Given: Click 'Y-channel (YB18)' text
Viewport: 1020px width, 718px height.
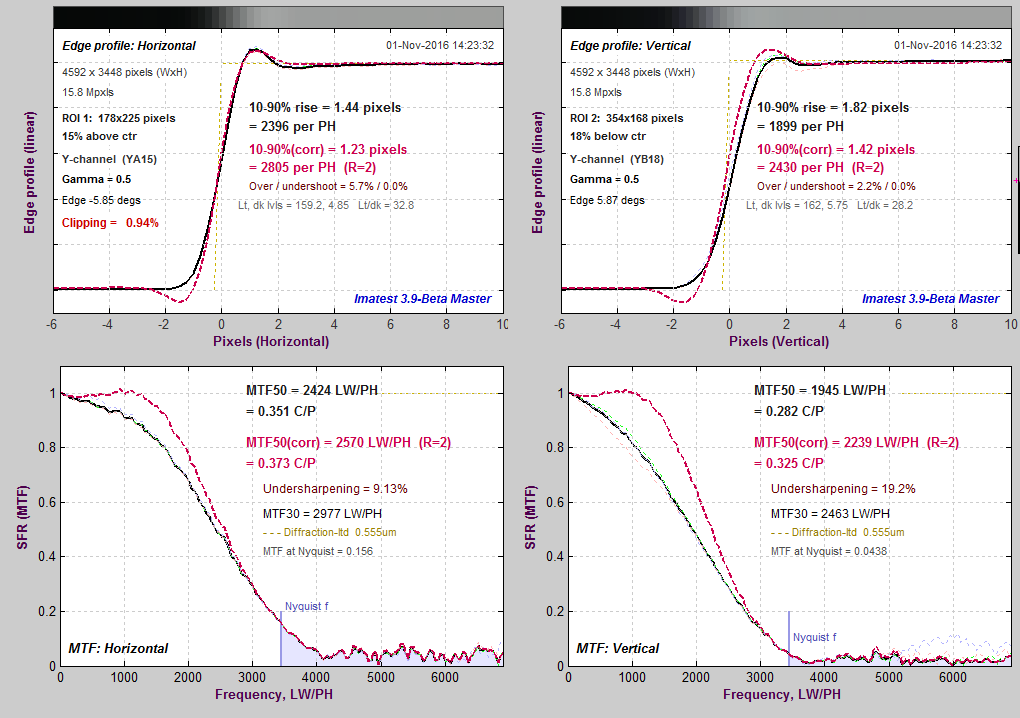Looking at the screenshot, I should pyautogui.click(x=617, y=159).
